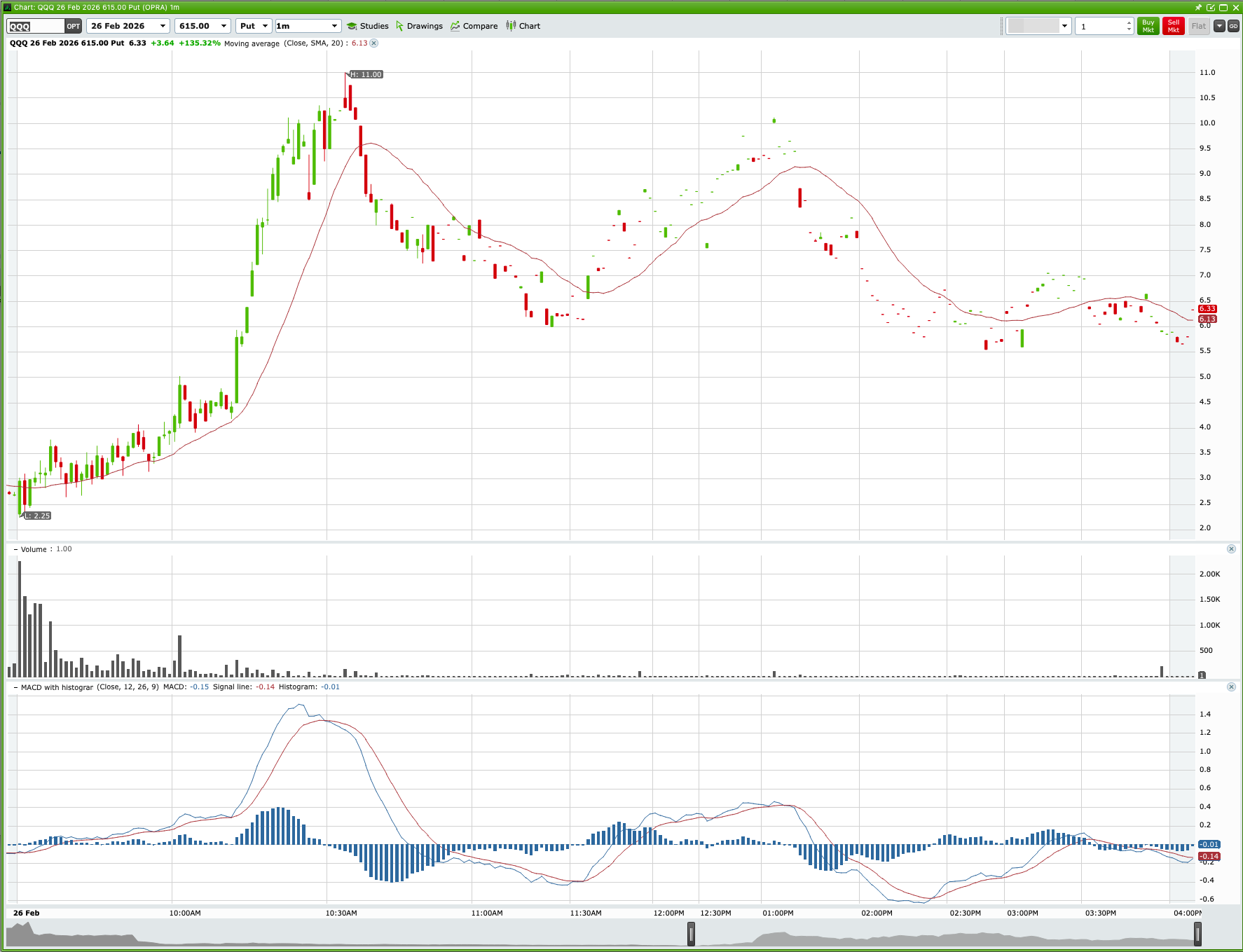Open the Compare feature

[x=474, y=26]
